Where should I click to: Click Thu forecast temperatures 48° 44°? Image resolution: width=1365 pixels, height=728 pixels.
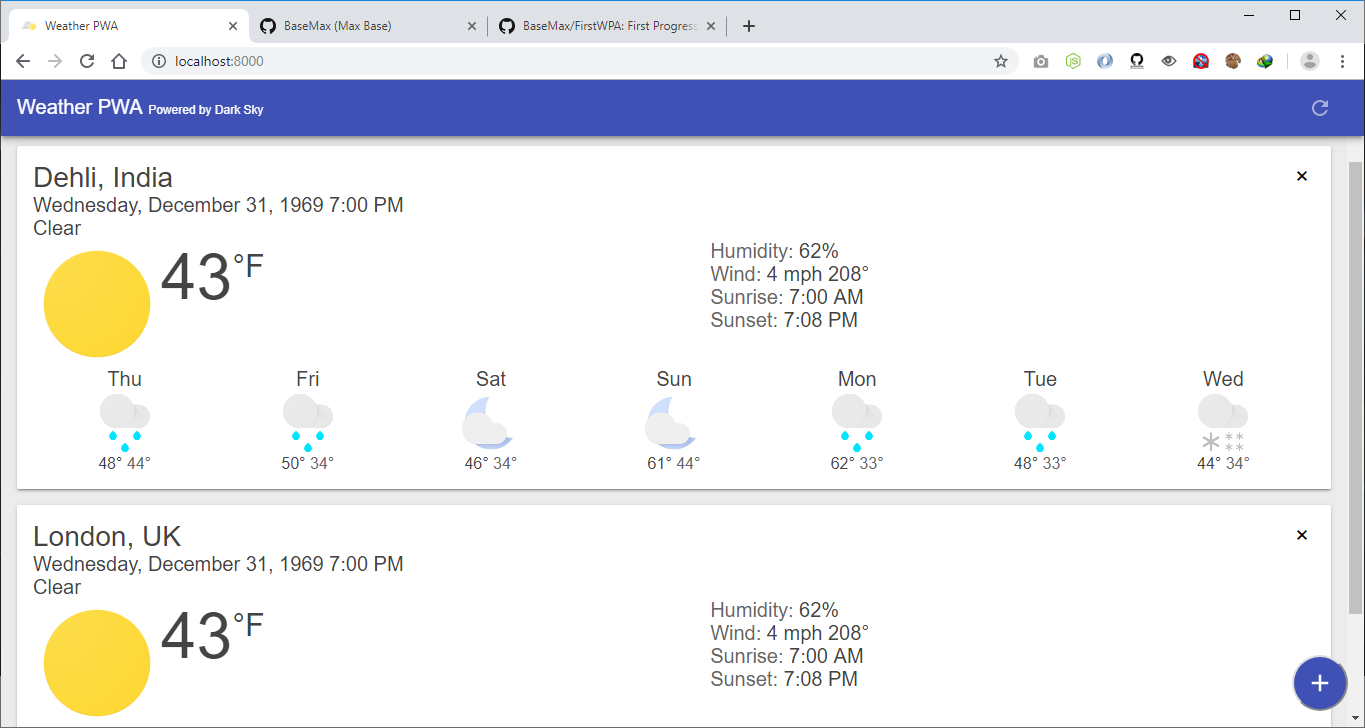[125, 463]
